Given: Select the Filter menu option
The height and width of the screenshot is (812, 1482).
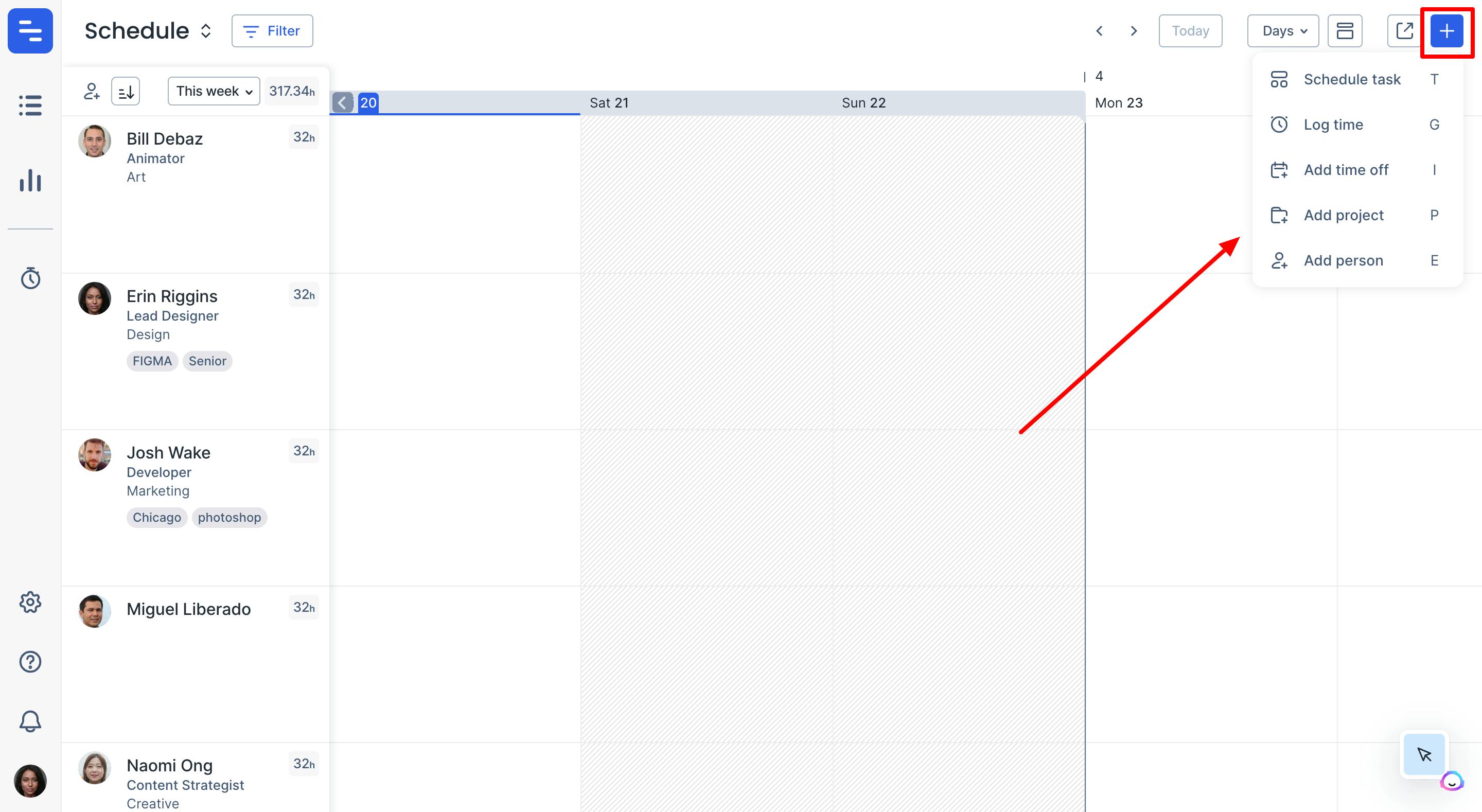Looking at the screenshot, I should [271, 30].
